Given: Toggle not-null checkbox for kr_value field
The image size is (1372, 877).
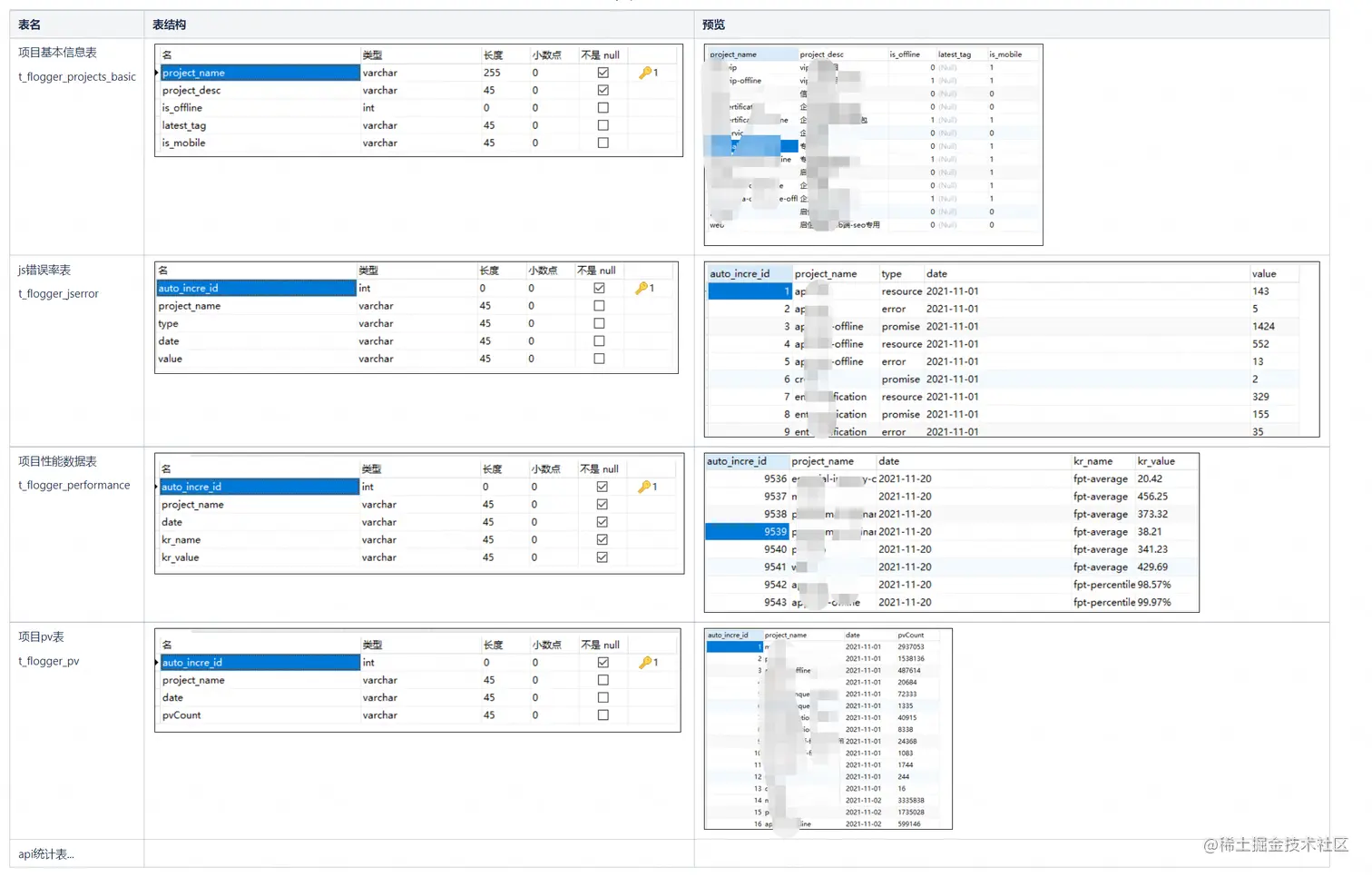Looking at the screenshot, I should pyautogui.click(x=602, y=557).
